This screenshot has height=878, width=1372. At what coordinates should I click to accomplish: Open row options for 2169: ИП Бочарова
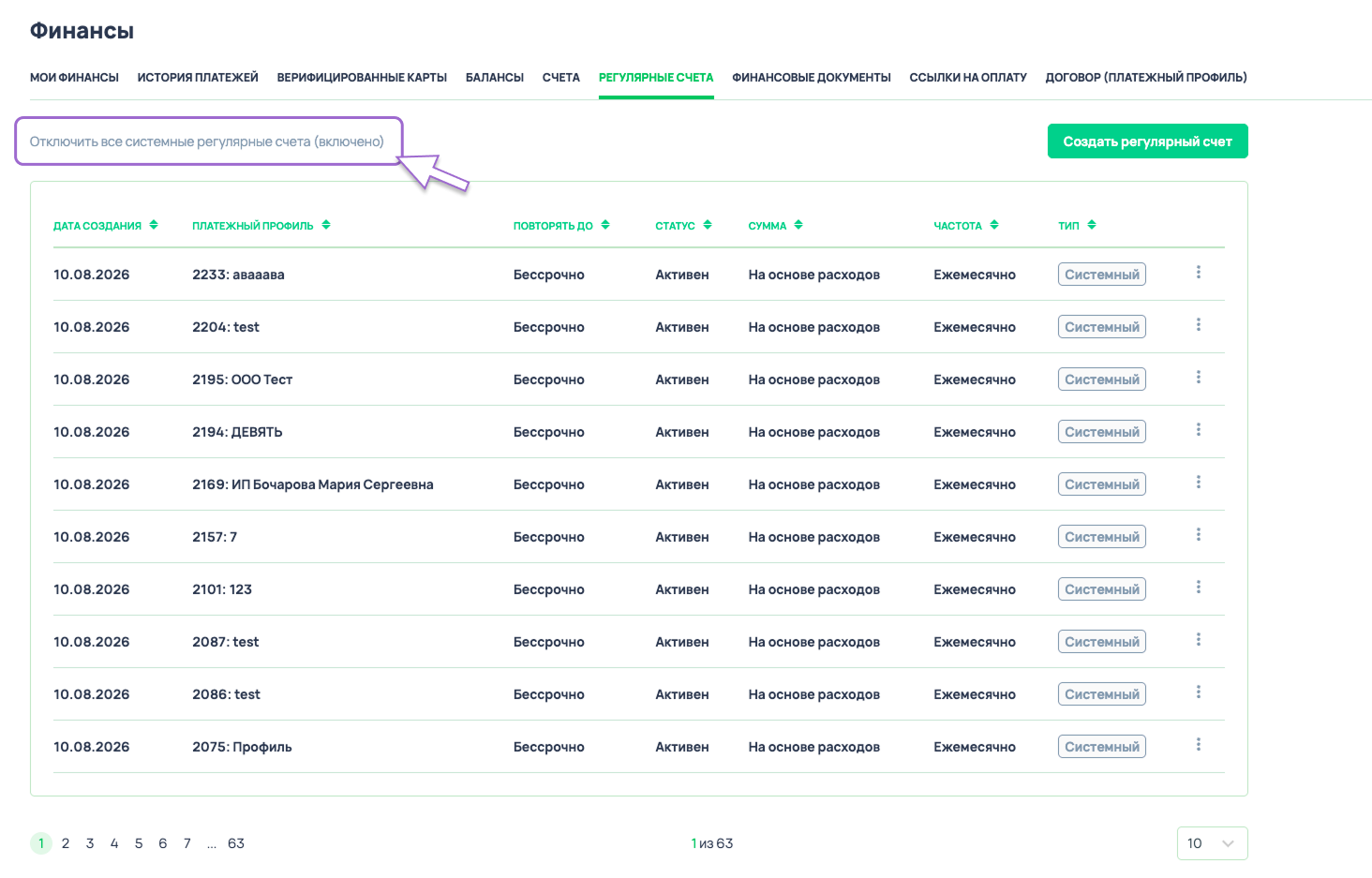(1199, 483)
